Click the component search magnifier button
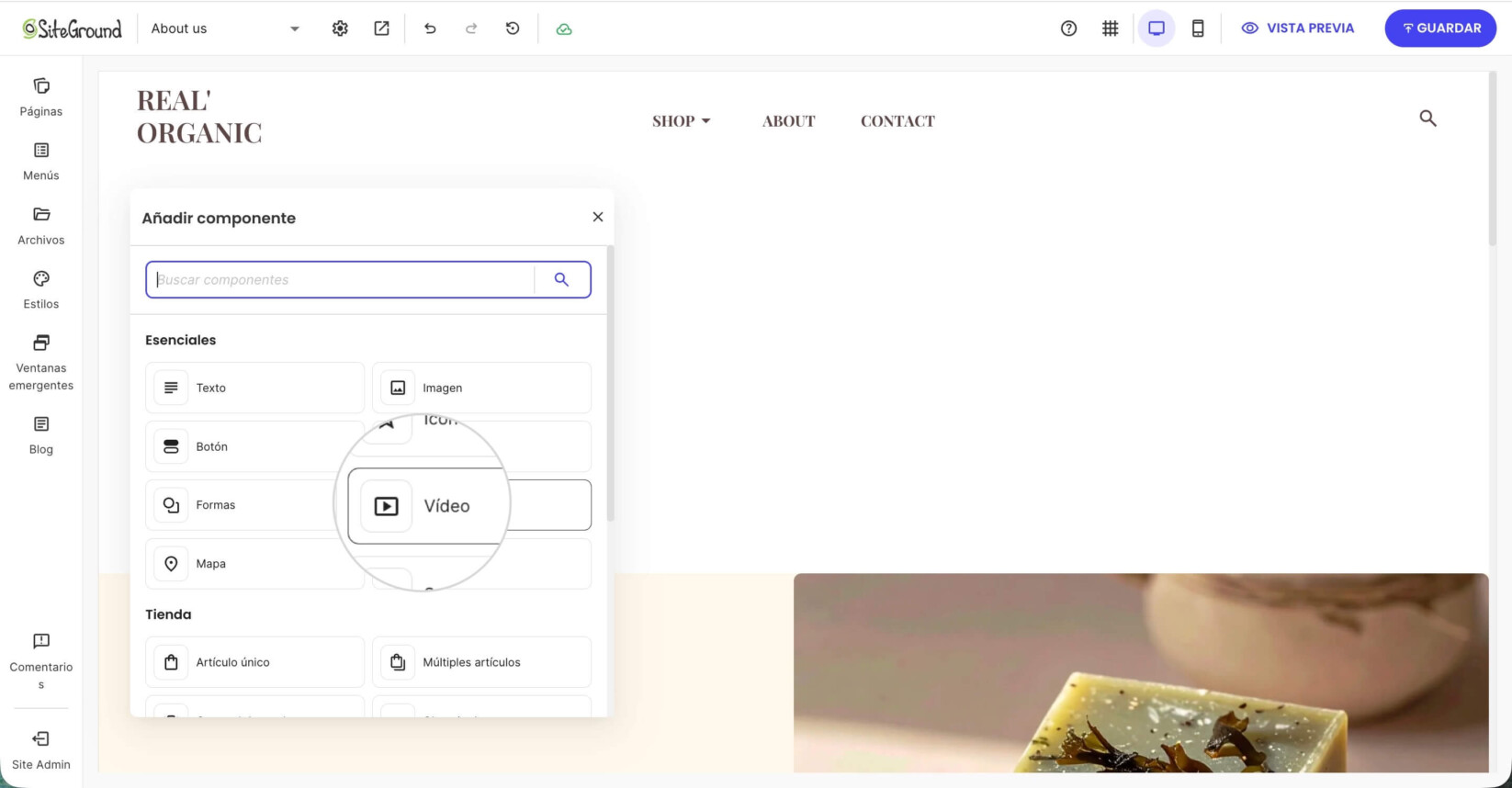Image resolution: width=1512 pixels, height=788 pixels. 561,280
